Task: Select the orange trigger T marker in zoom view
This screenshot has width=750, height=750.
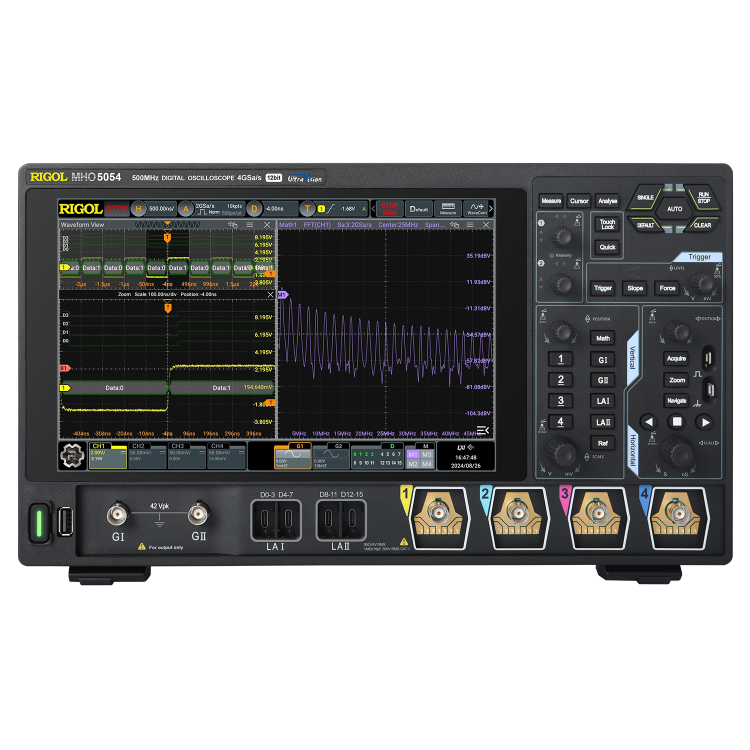Action: (167, 308)
